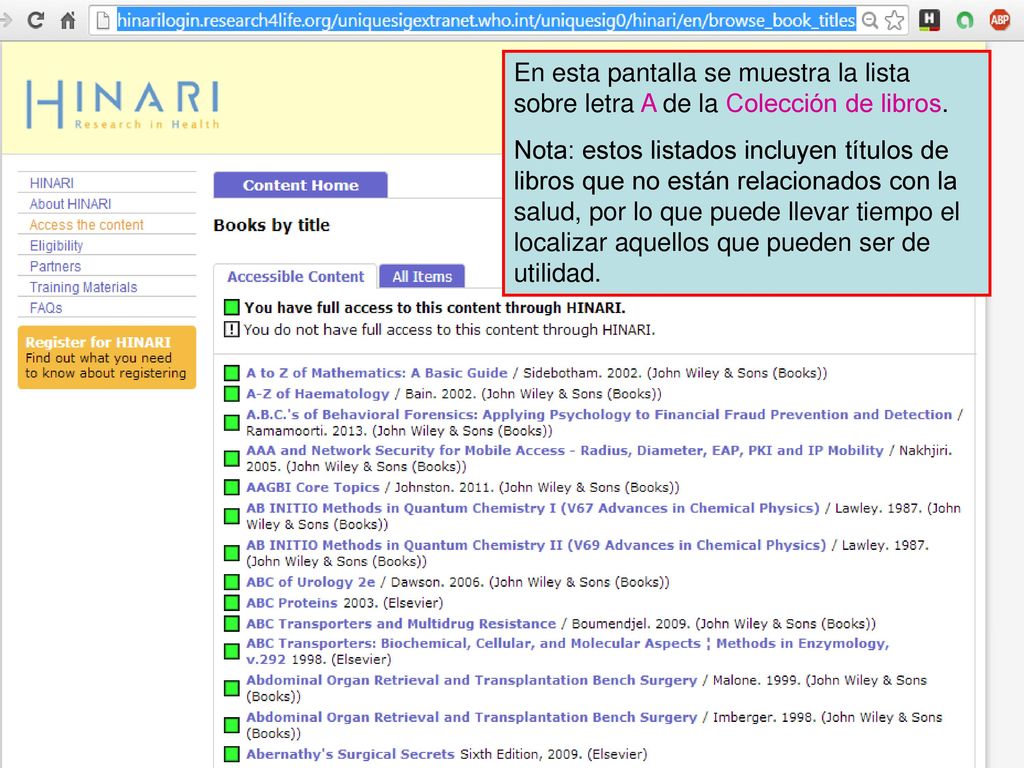This screenshot has height=768, width=1024.
Task: Bookmark this page with the star icon
Action: (895, 20)
